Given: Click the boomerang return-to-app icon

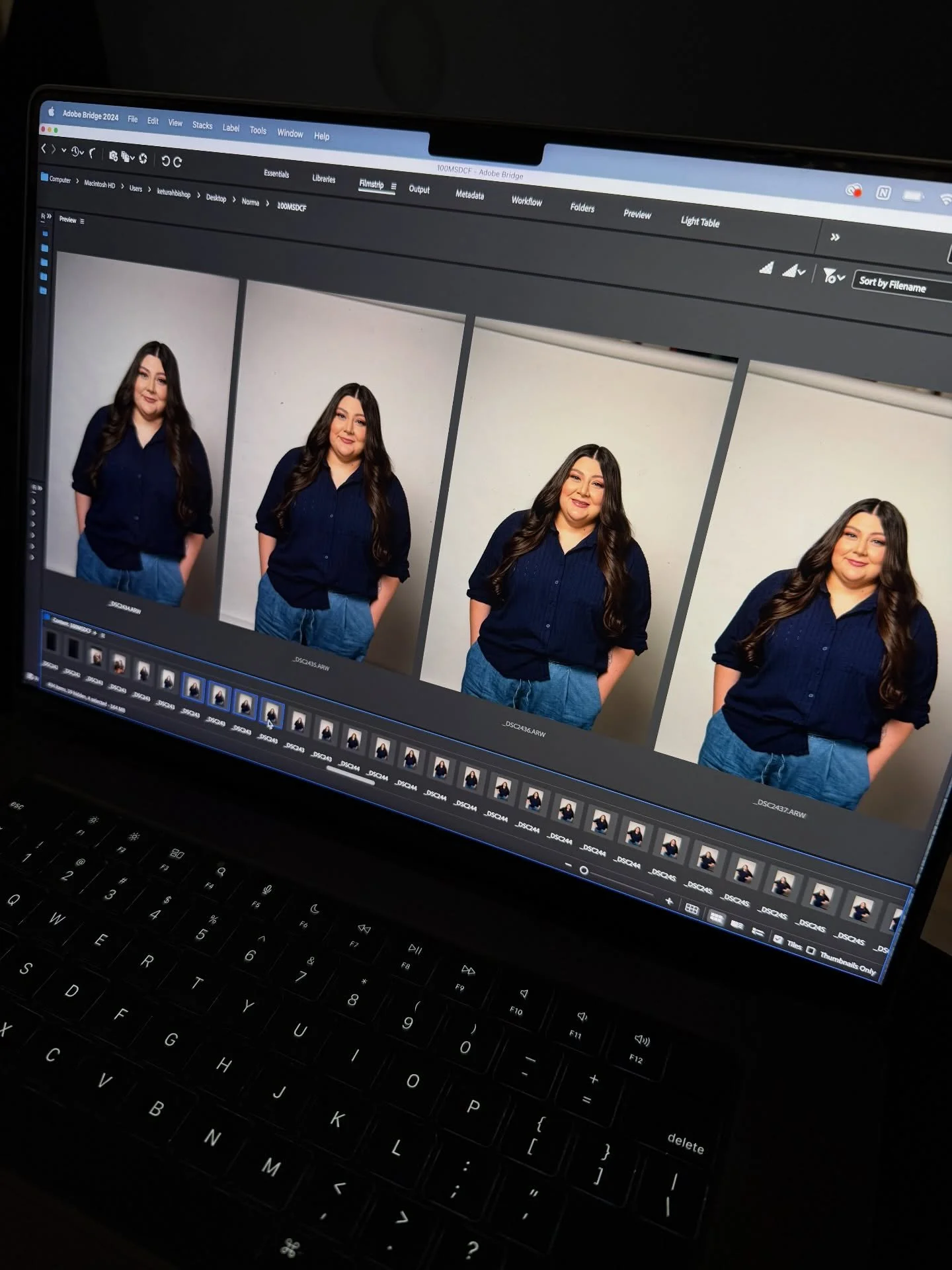Looking at the screenshot, I should point(92,154).
